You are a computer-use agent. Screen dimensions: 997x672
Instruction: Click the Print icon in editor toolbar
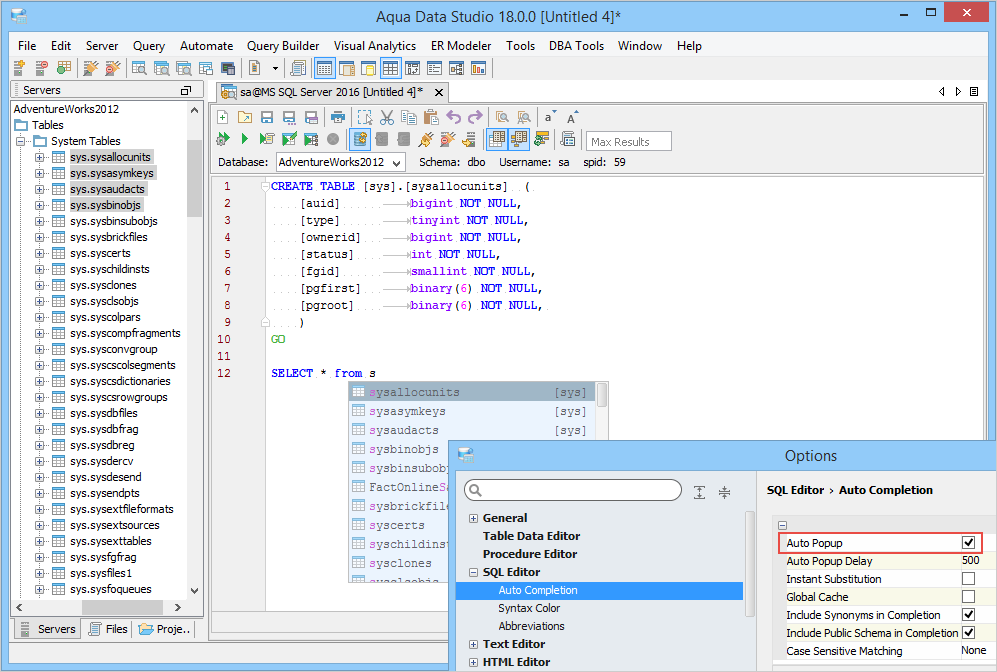click(338, 117)
